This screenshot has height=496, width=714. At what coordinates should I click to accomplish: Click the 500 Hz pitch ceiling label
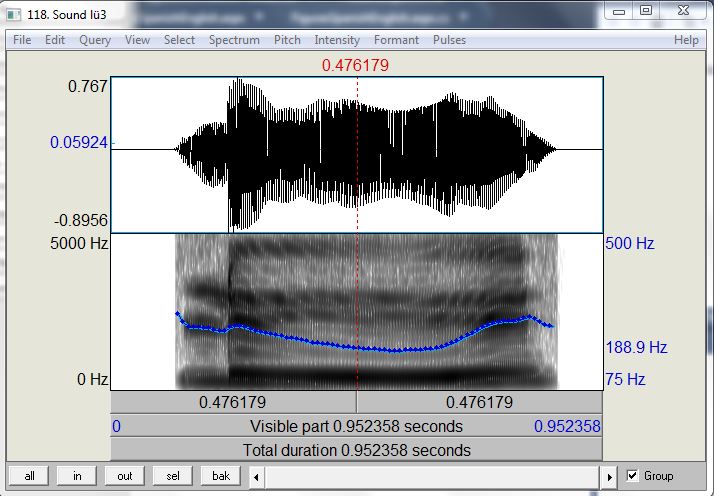click(x=630, y=243)
